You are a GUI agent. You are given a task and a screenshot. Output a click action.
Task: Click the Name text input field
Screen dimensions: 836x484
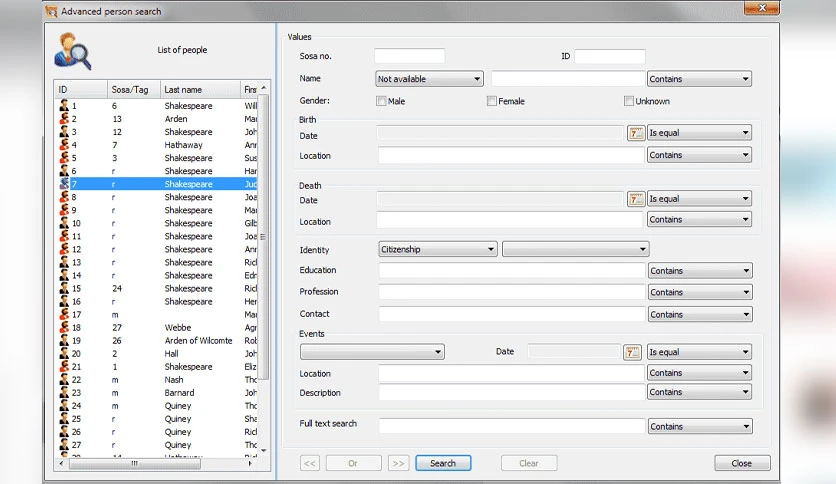click(568, 79)
